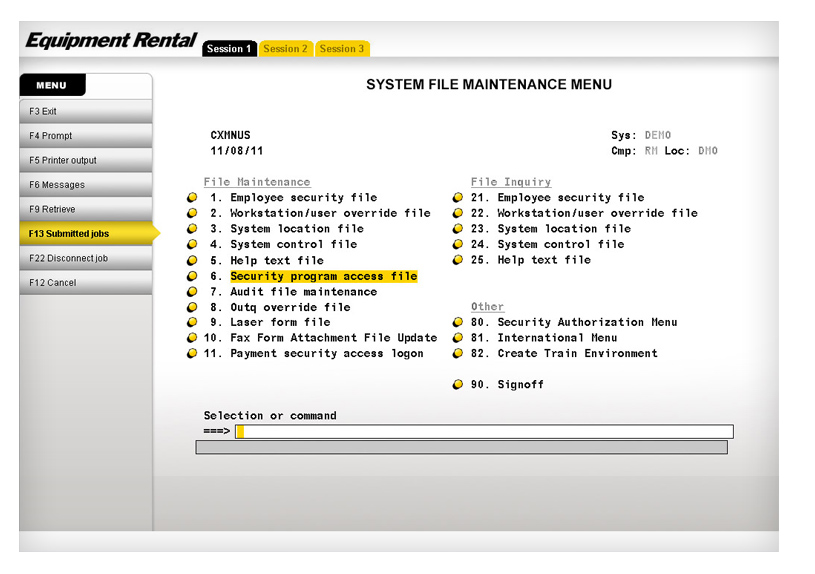This screenshot has height=574, width=815.
Task: Open F5 Printer output
Action: [86, 160]
